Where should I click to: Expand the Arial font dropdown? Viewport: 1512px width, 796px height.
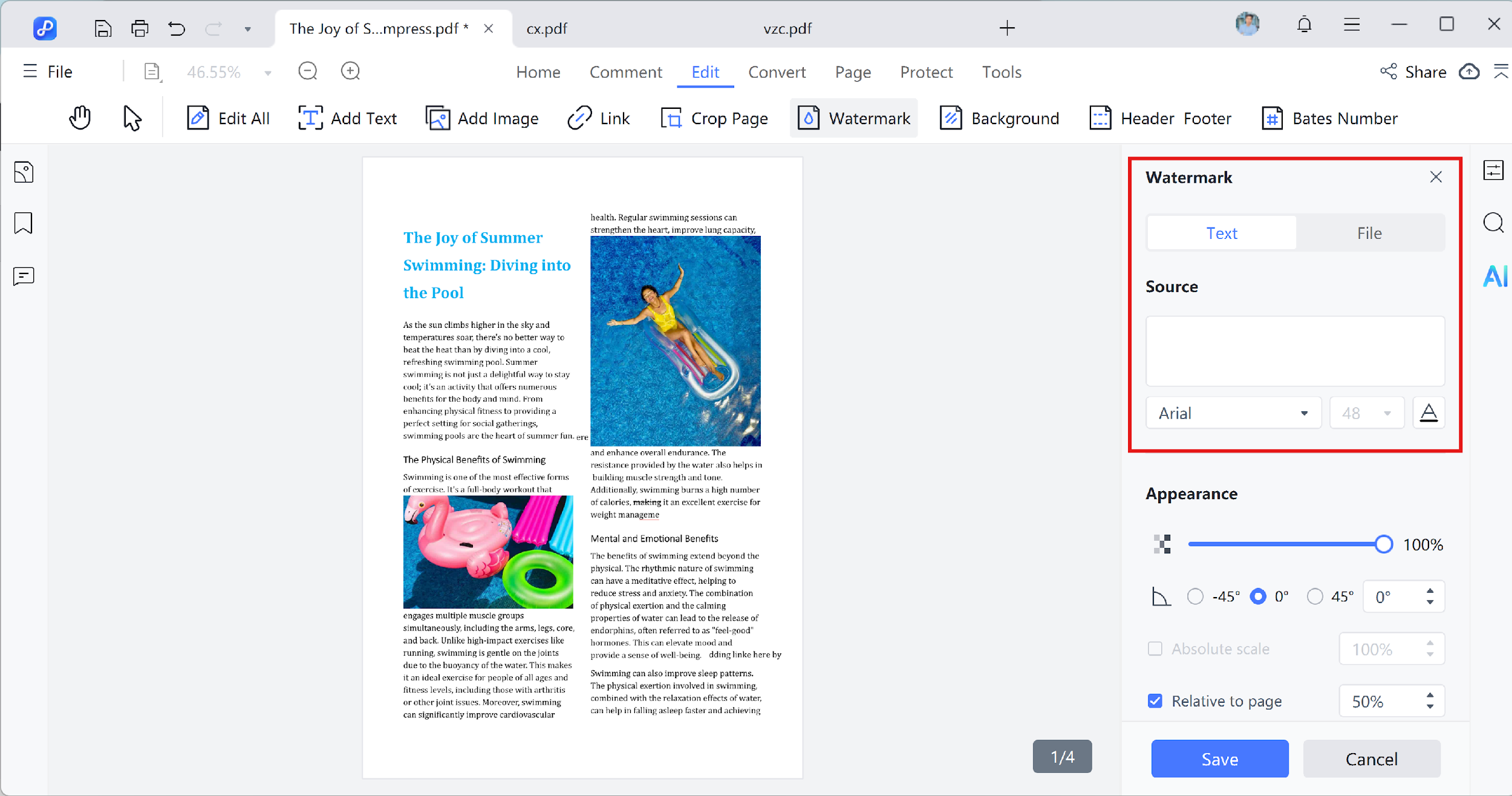pyautogui.click(x=1233, y=413)
